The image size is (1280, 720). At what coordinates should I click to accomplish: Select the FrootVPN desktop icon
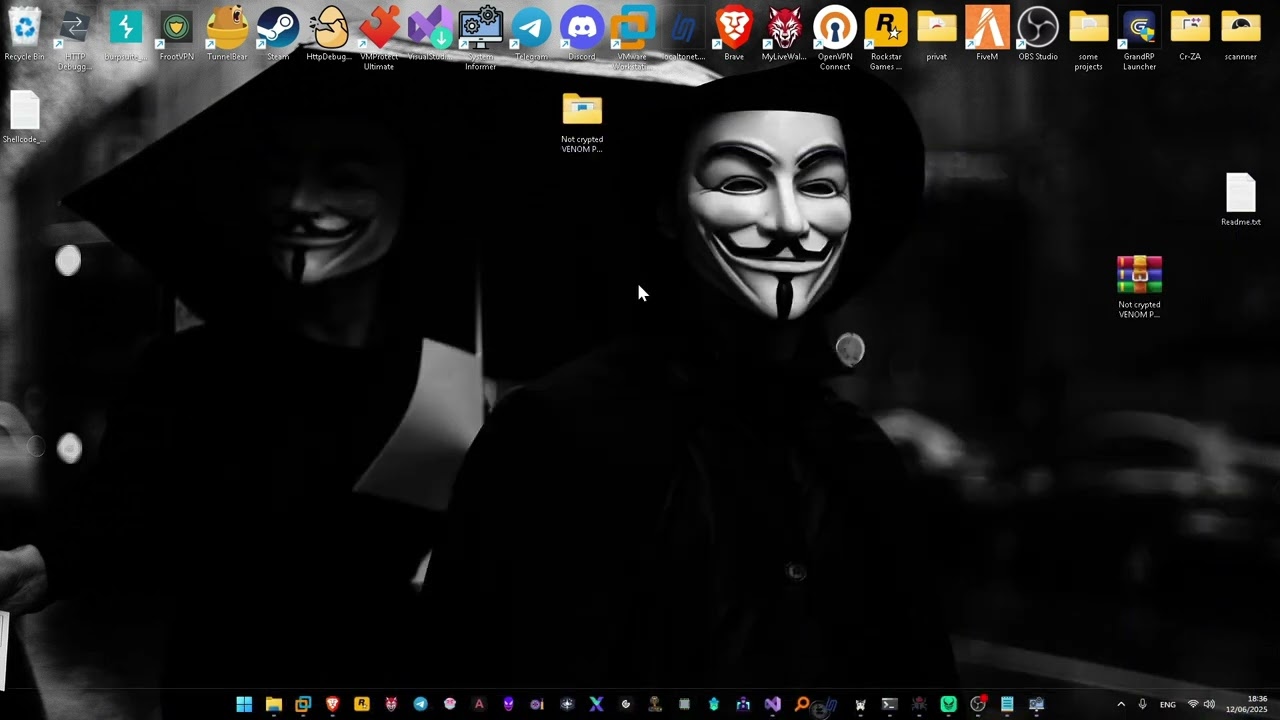coord(176,34)
